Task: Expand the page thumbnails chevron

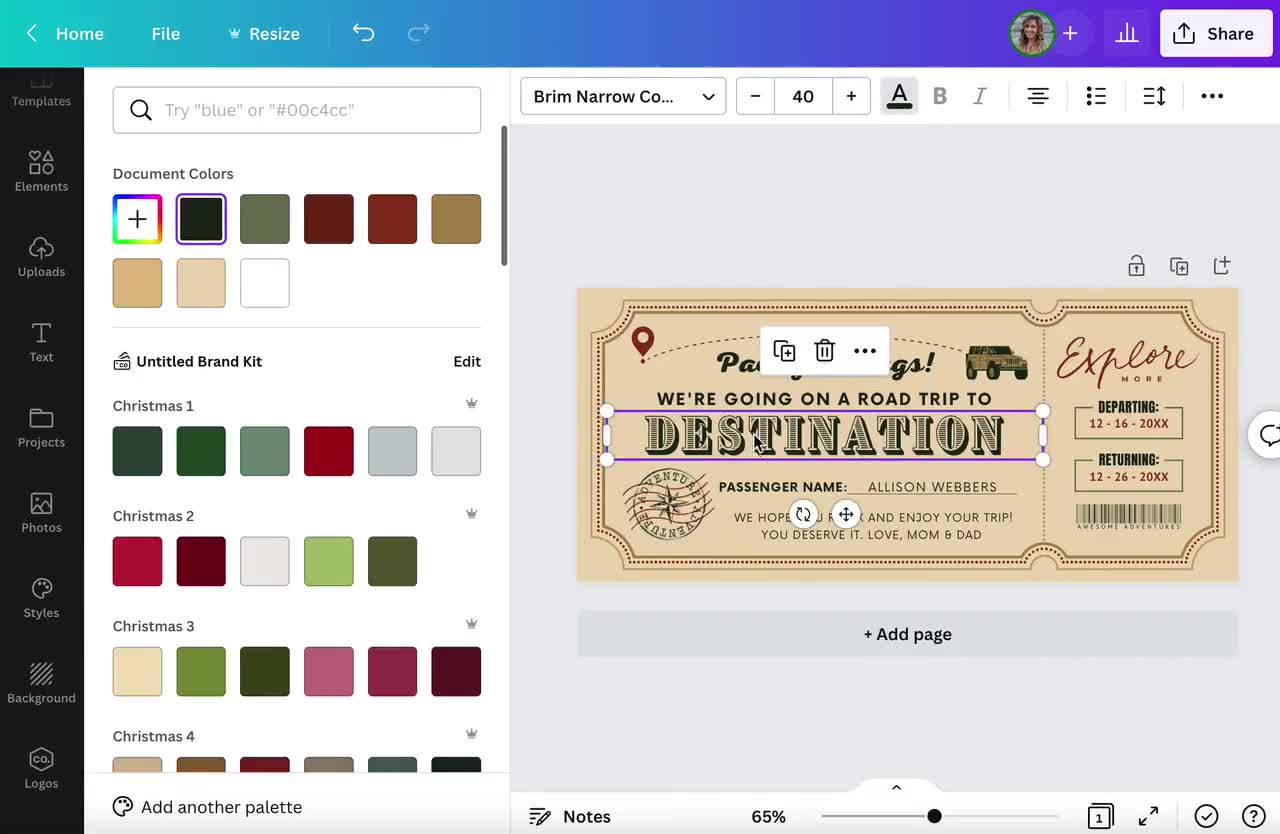Action: click(x=896, y=787)
